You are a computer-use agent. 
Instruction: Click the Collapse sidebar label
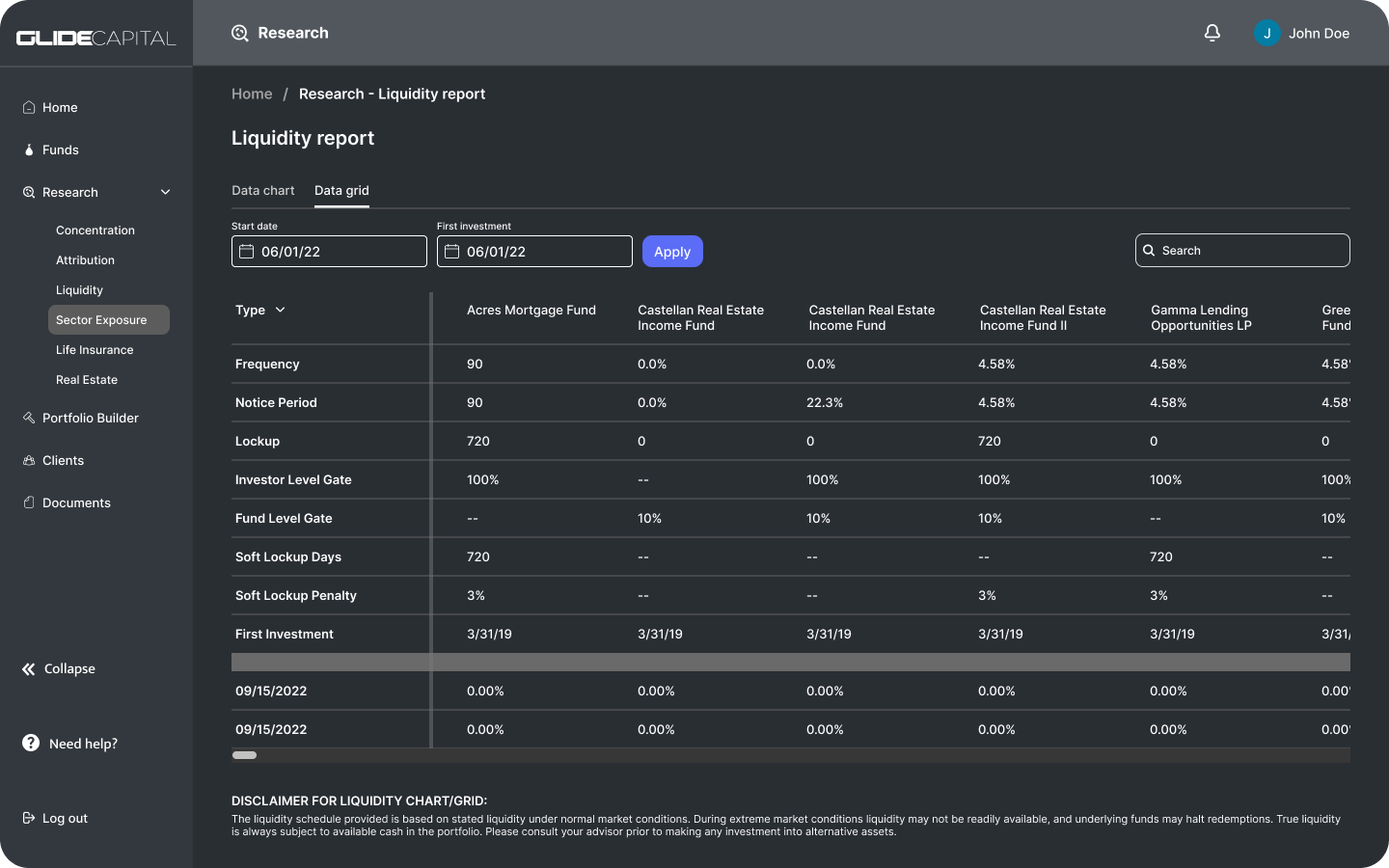(x=69, y=668)
